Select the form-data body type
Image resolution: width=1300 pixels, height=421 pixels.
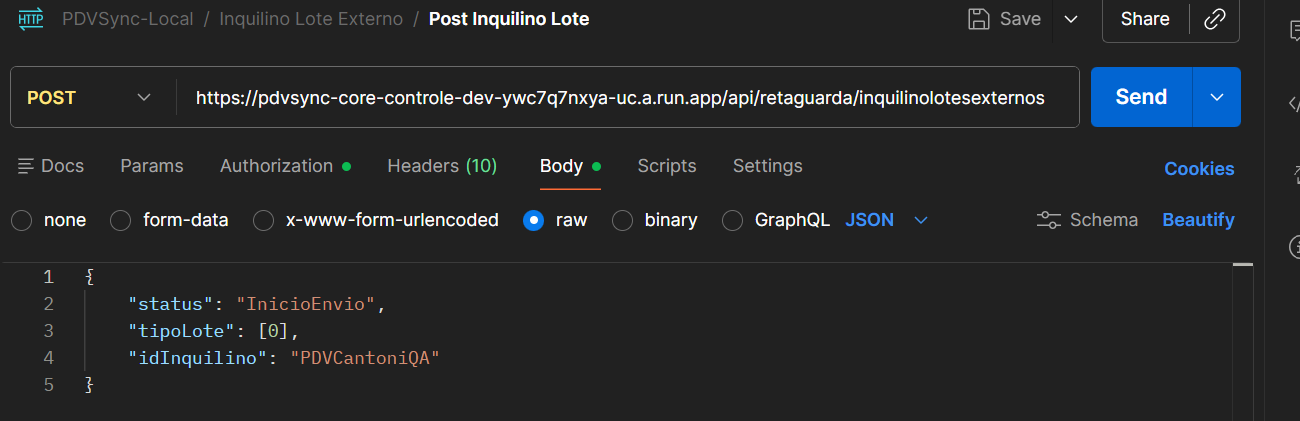(x=121, y=220)
